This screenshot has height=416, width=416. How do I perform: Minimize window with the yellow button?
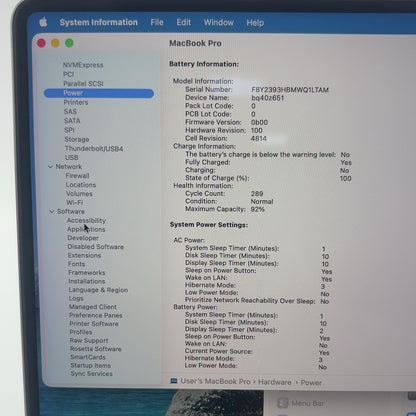tap(55, 43)
